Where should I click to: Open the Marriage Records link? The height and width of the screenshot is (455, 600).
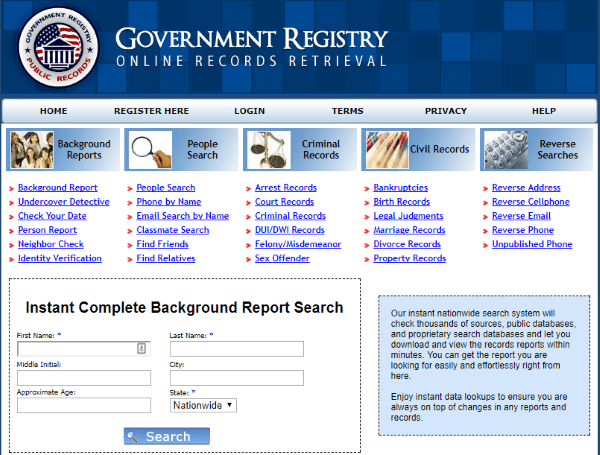(409, 230)
